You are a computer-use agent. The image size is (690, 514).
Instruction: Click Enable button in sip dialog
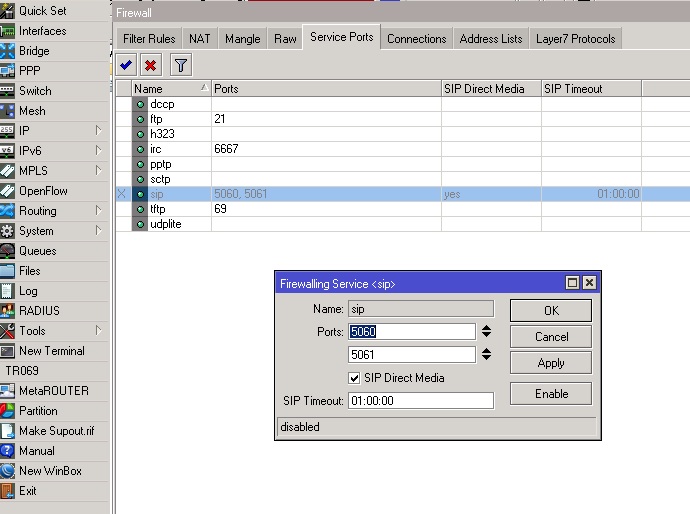(x=551, y=393)
